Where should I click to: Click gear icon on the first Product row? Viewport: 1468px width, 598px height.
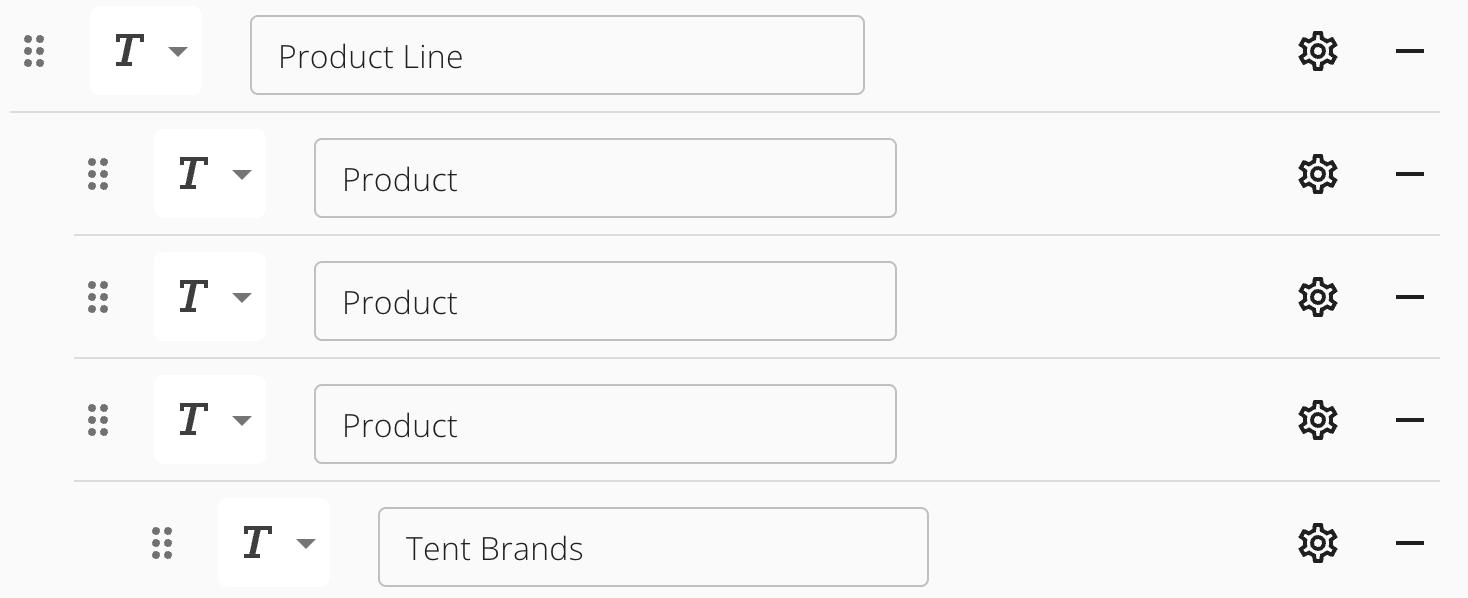click(1317, 174)
